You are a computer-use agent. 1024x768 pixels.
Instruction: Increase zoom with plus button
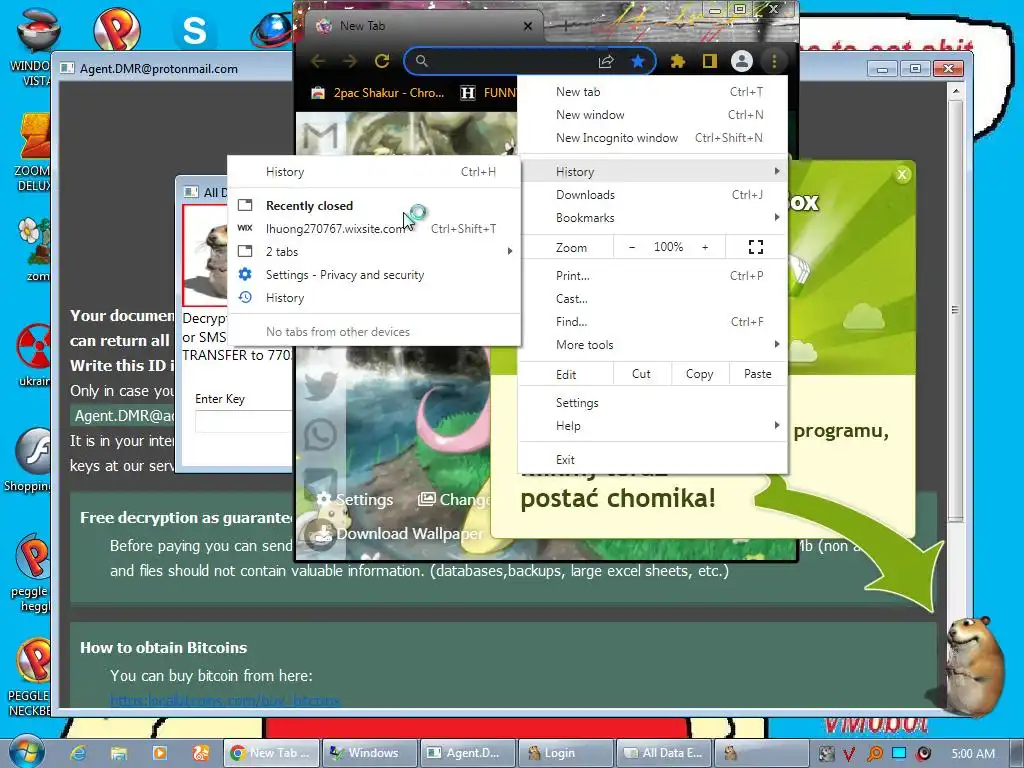705,247
